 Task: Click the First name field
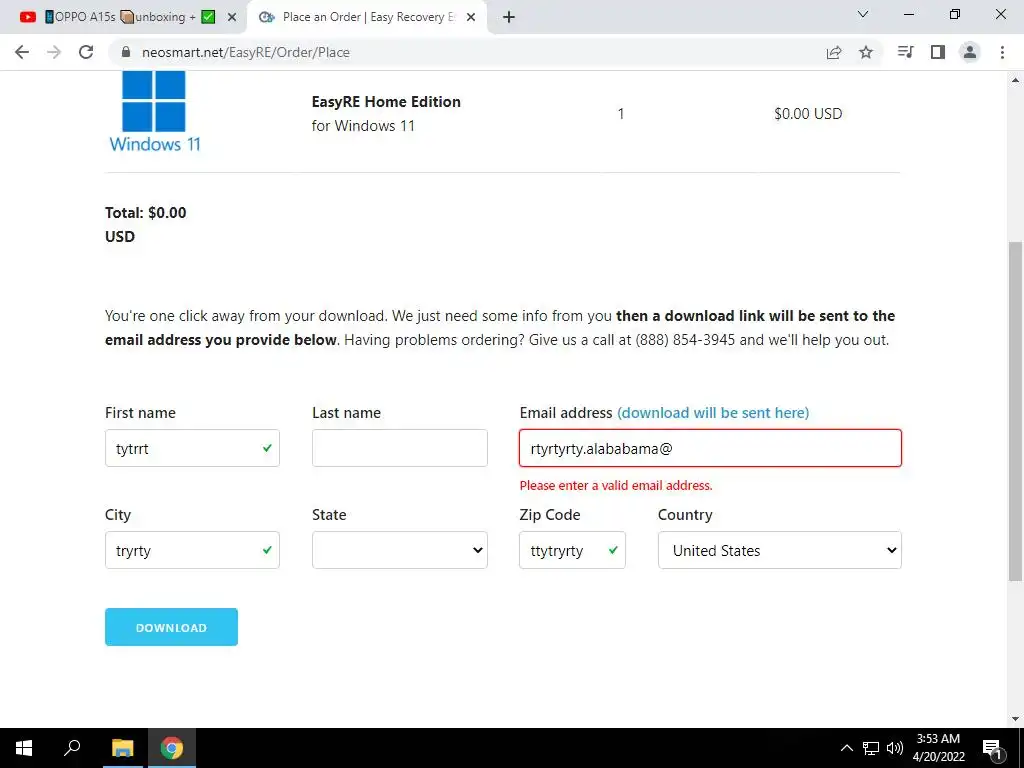point(192,448)
